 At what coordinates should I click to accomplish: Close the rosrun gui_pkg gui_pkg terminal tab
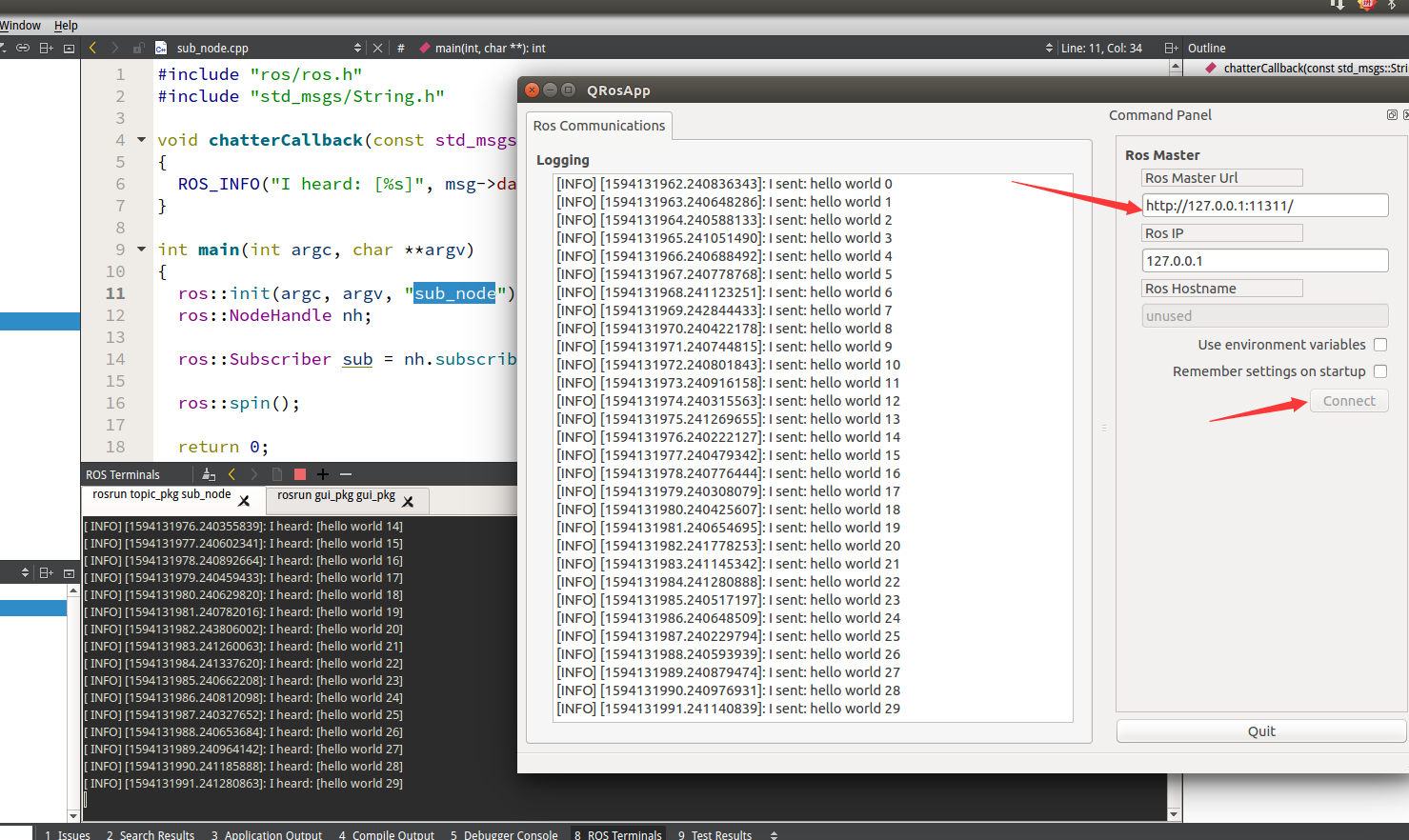click(408, 502)
